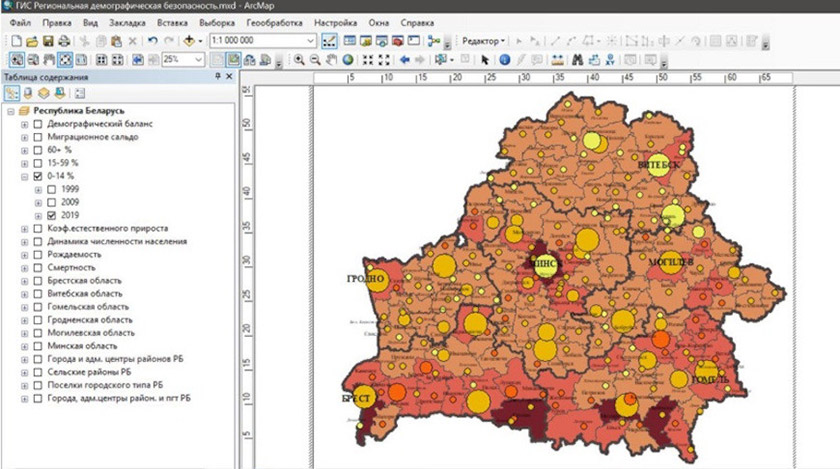The width and height of the screenshot is (840, 469).
Task: Click the Add Data toolbar icon
Action: coord(190,41)
